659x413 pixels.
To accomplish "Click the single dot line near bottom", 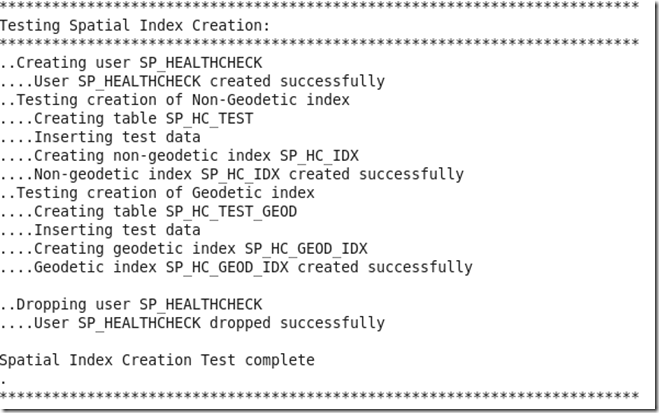I will click(3, 381).
